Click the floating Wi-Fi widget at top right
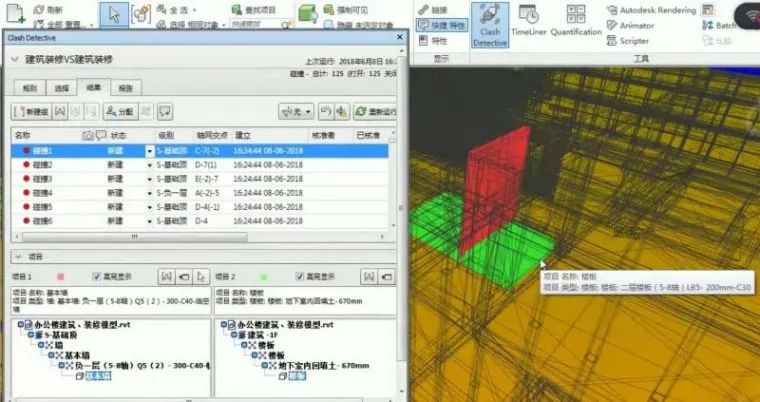This screenshot has height=402, width=760. coord(748,18)
